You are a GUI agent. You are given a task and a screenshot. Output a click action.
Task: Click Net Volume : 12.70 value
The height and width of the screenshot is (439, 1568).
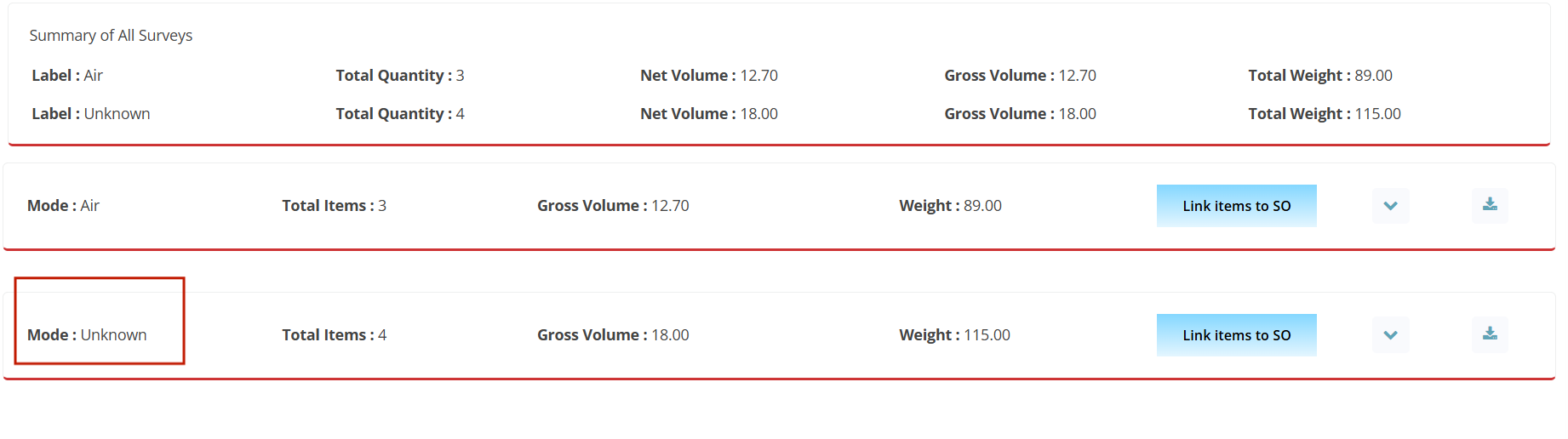coord(709,76)
